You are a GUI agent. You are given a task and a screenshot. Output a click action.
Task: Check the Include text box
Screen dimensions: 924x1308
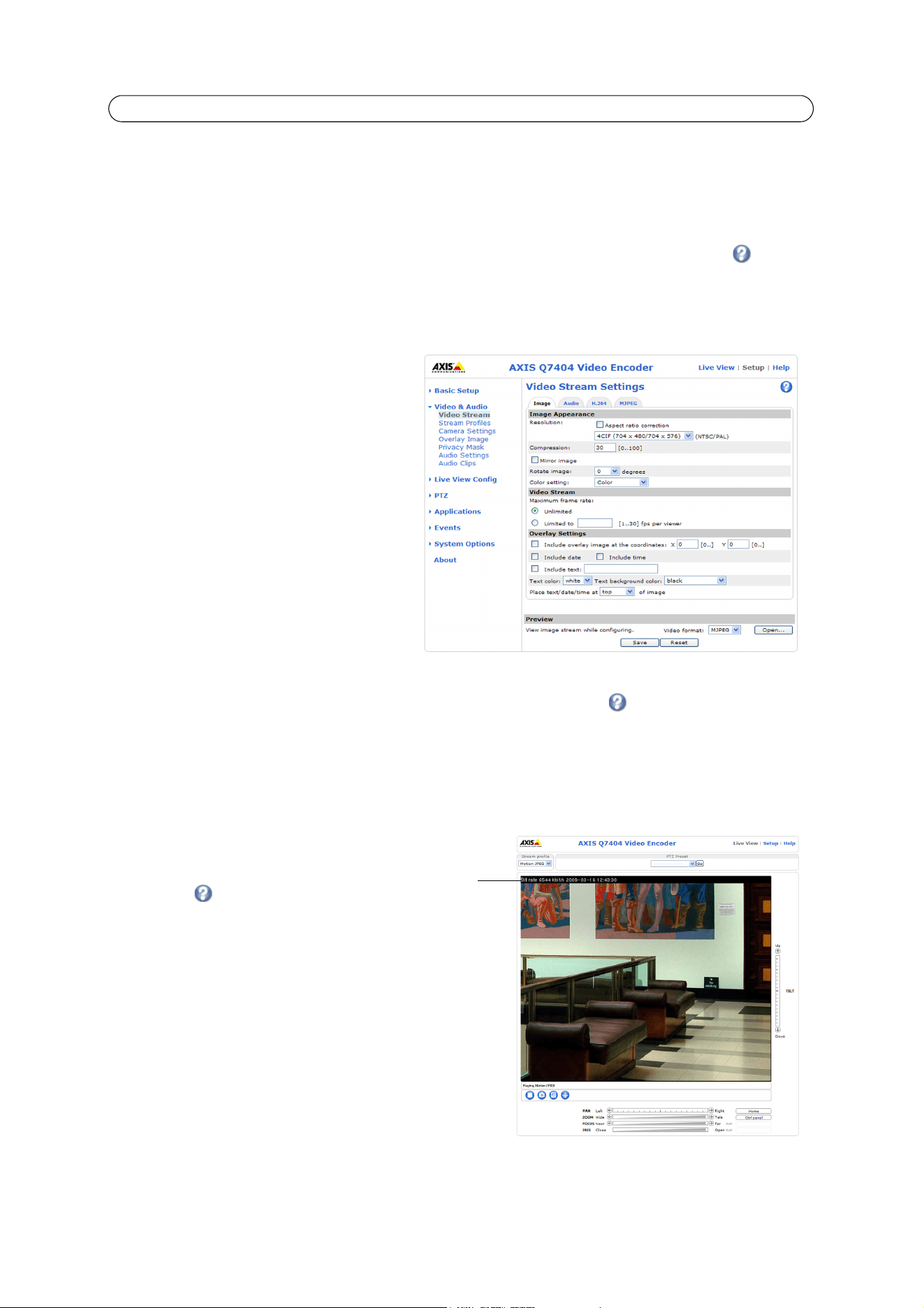point(535,569)
